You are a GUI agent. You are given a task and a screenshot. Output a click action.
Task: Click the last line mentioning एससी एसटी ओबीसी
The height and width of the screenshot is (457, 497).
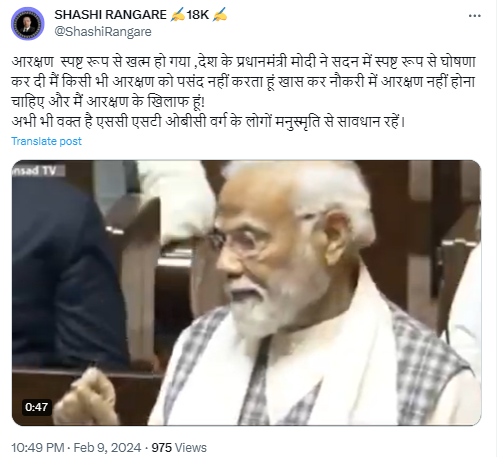point(208,122)
